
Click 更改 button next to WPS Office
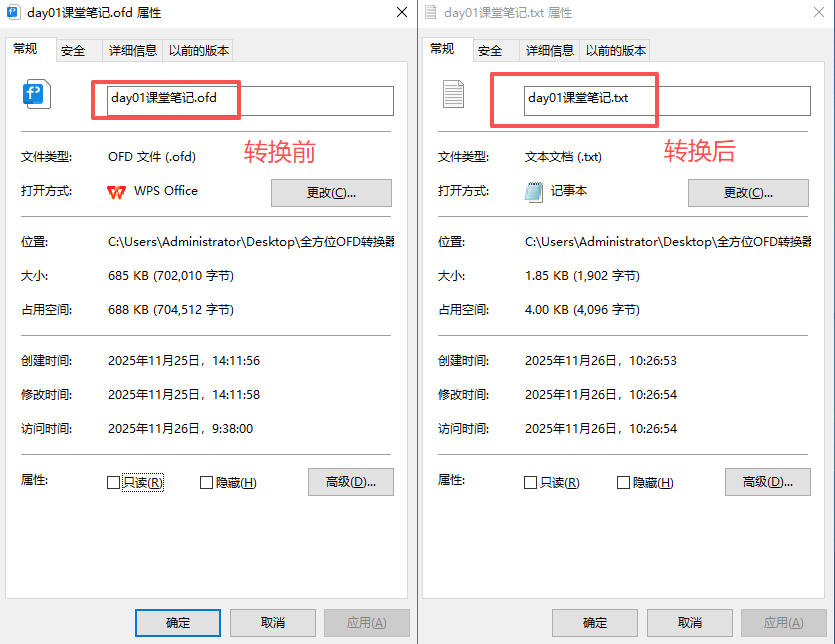coord(331,193)
